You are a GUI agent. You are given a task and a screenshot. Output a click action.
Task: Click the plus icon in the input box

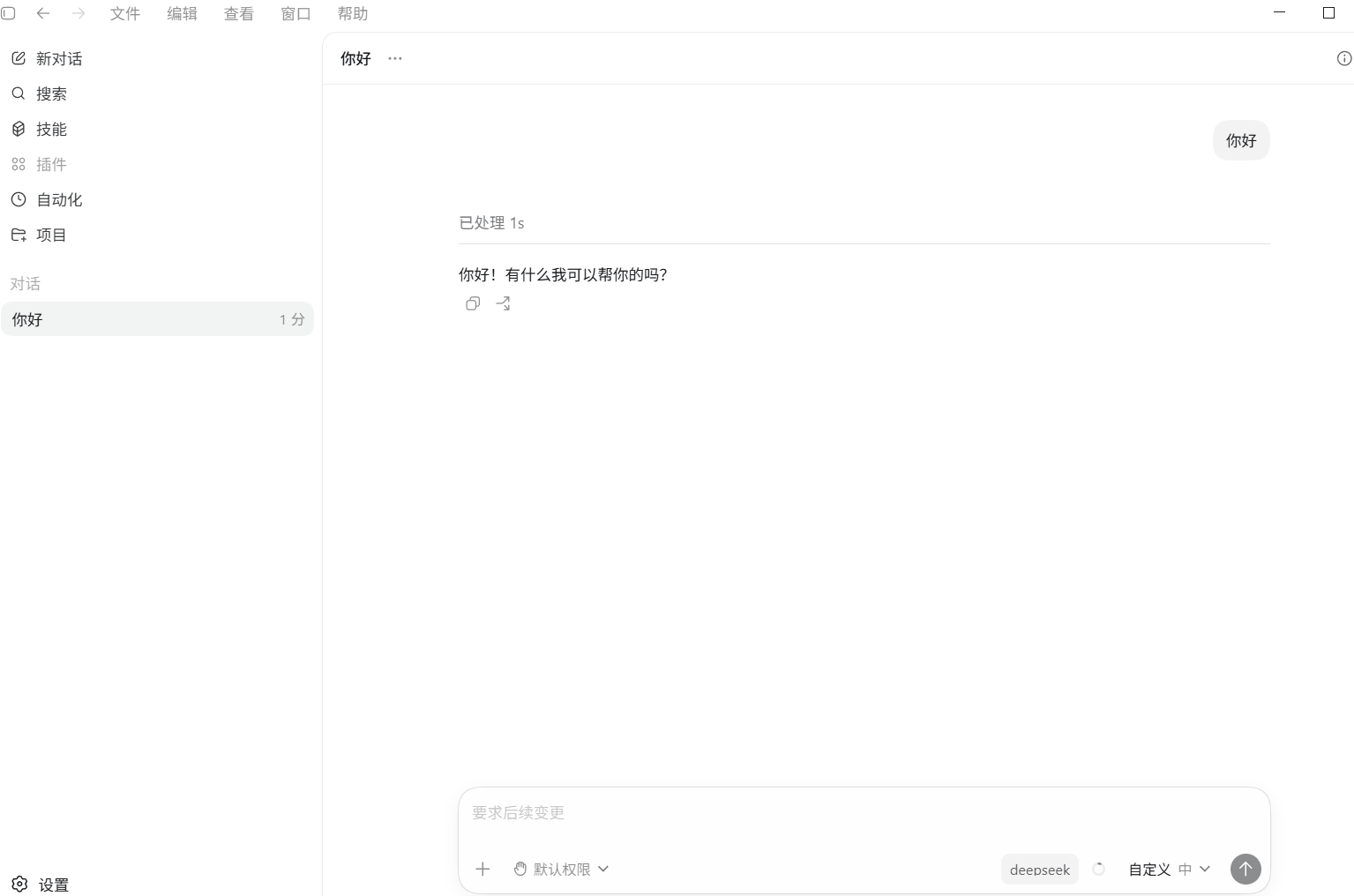[483, 869]
